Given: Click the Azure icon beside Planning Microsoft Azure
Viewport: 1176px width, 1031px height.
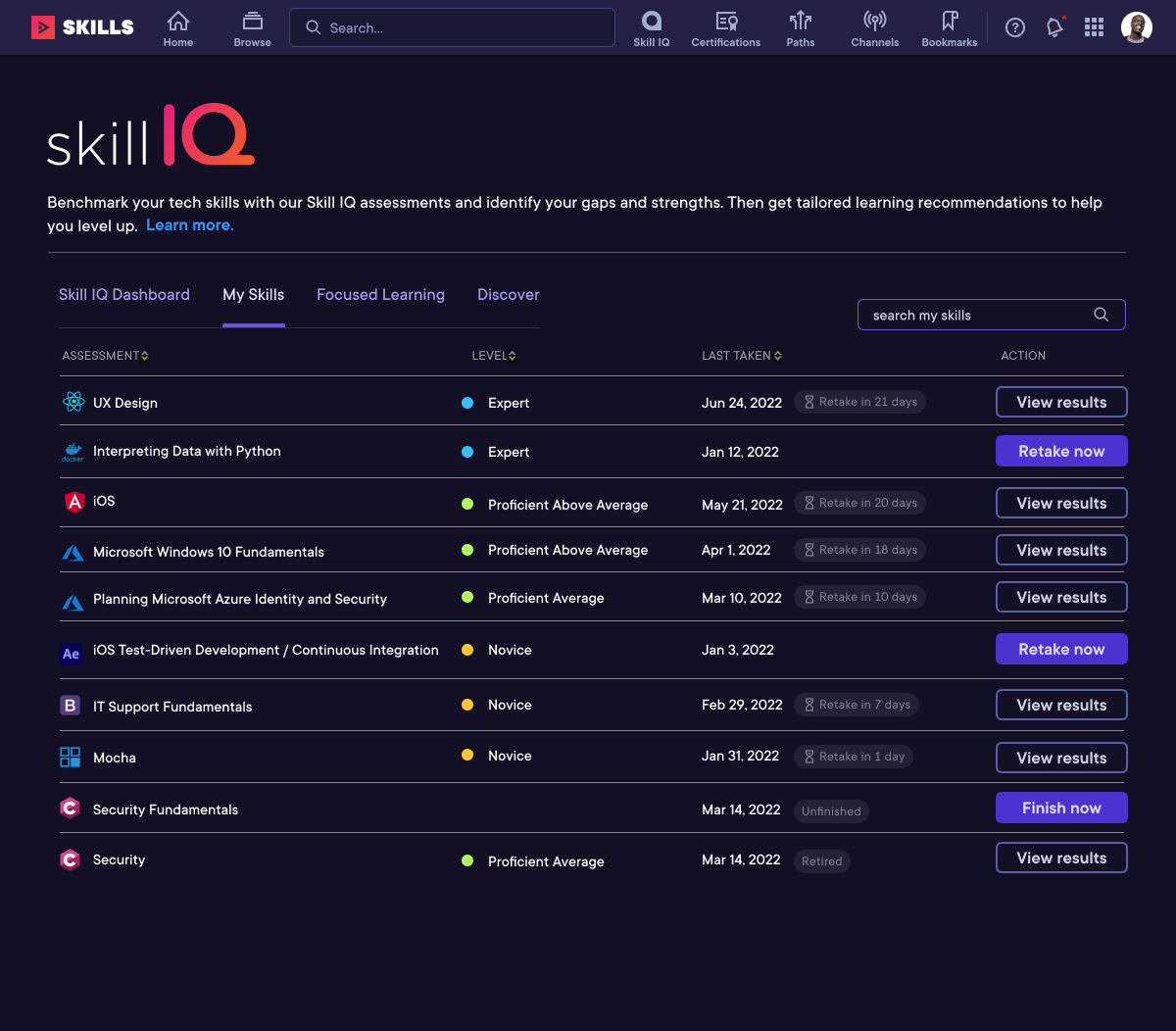Looking at the screenshot, I should point(73,601).
